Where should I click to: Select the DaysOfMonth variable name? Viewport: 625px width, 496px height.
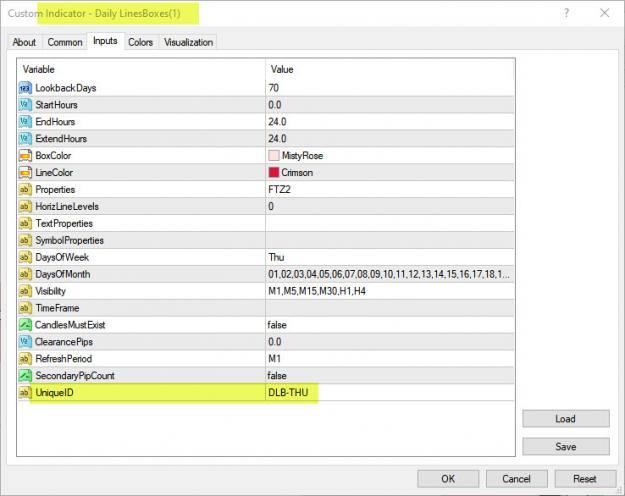(63, 274)
